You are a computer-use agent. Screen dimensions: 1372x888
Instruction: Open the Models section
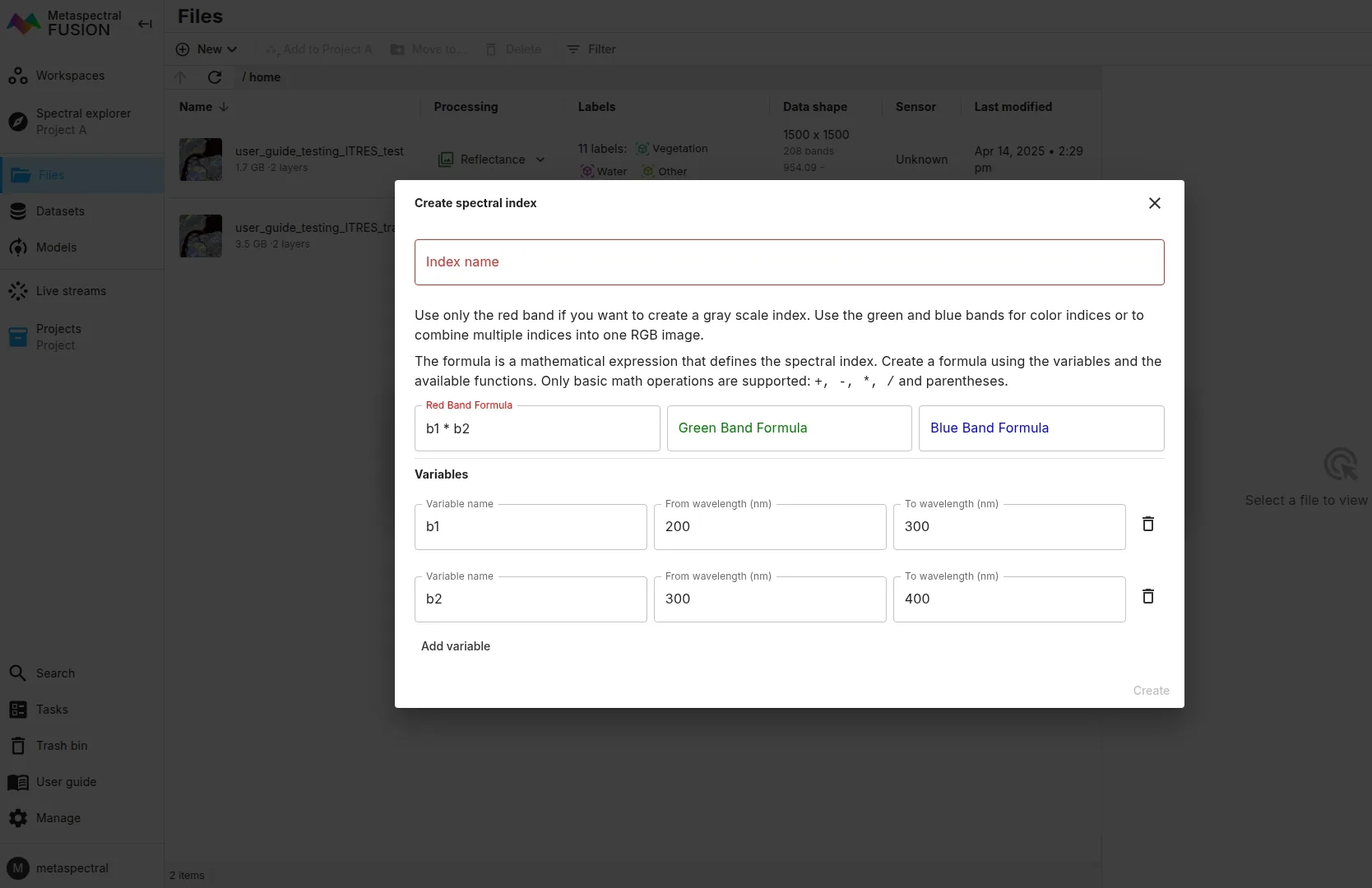56,247
